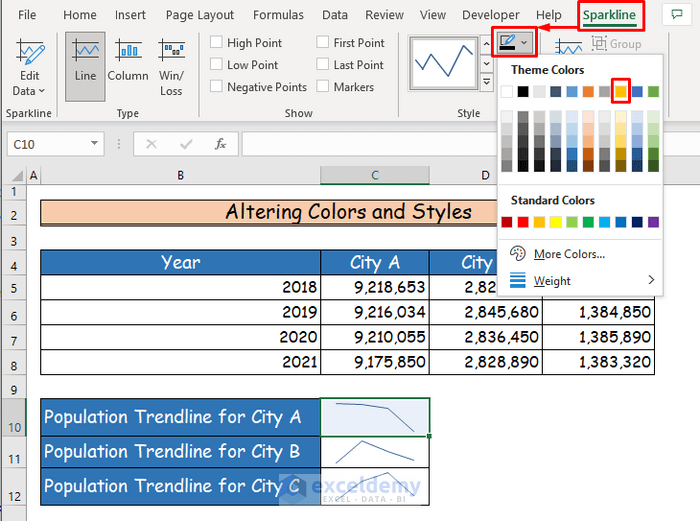Click the Weight line thickness icon
700x521 pixels.
(x=517, y=281)
